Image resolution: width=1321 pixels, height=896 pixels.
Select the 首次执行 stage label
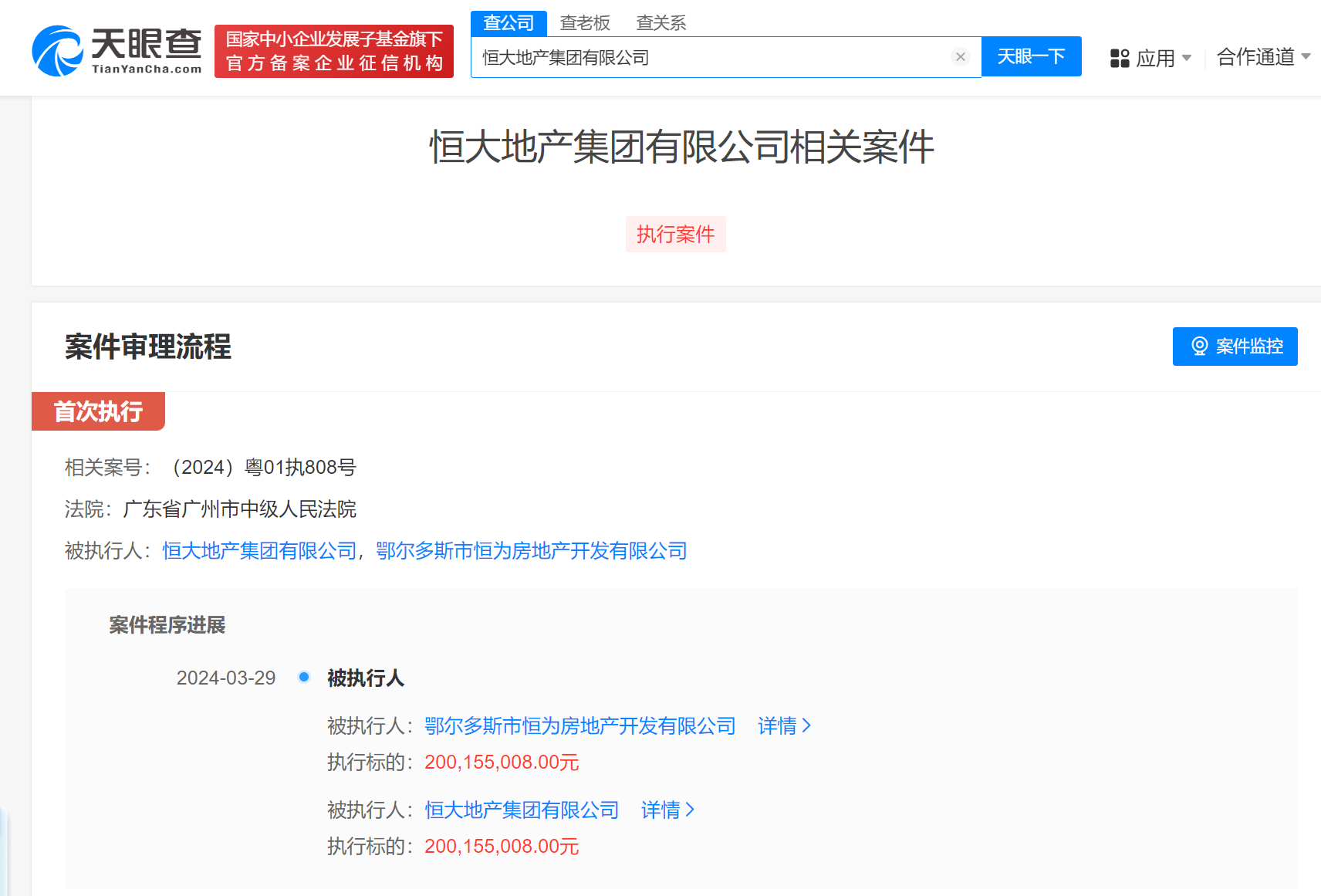98,411
